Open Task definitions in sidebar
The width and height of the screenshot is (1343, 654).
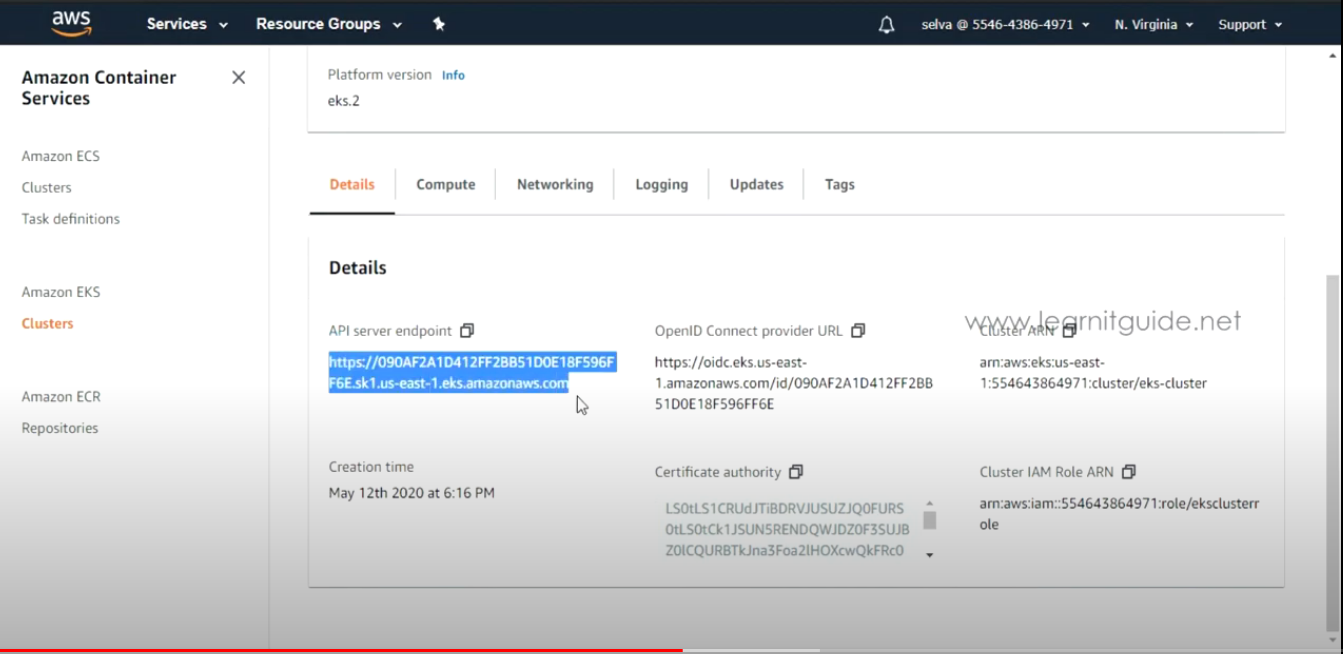[71, 219]
